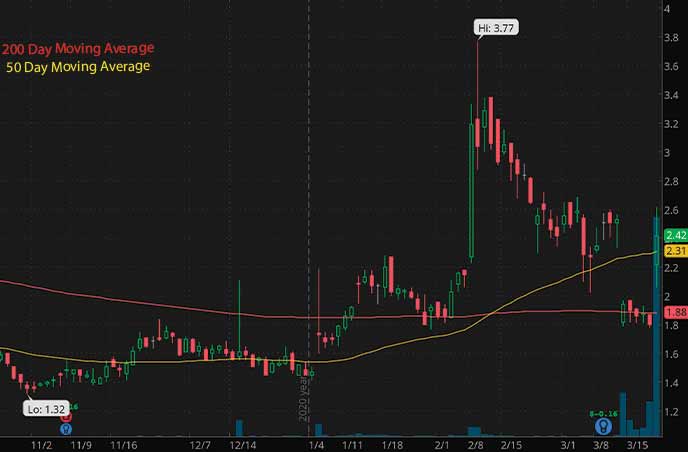Click the Lo: 1.32 price bubble

coord(46,409)
